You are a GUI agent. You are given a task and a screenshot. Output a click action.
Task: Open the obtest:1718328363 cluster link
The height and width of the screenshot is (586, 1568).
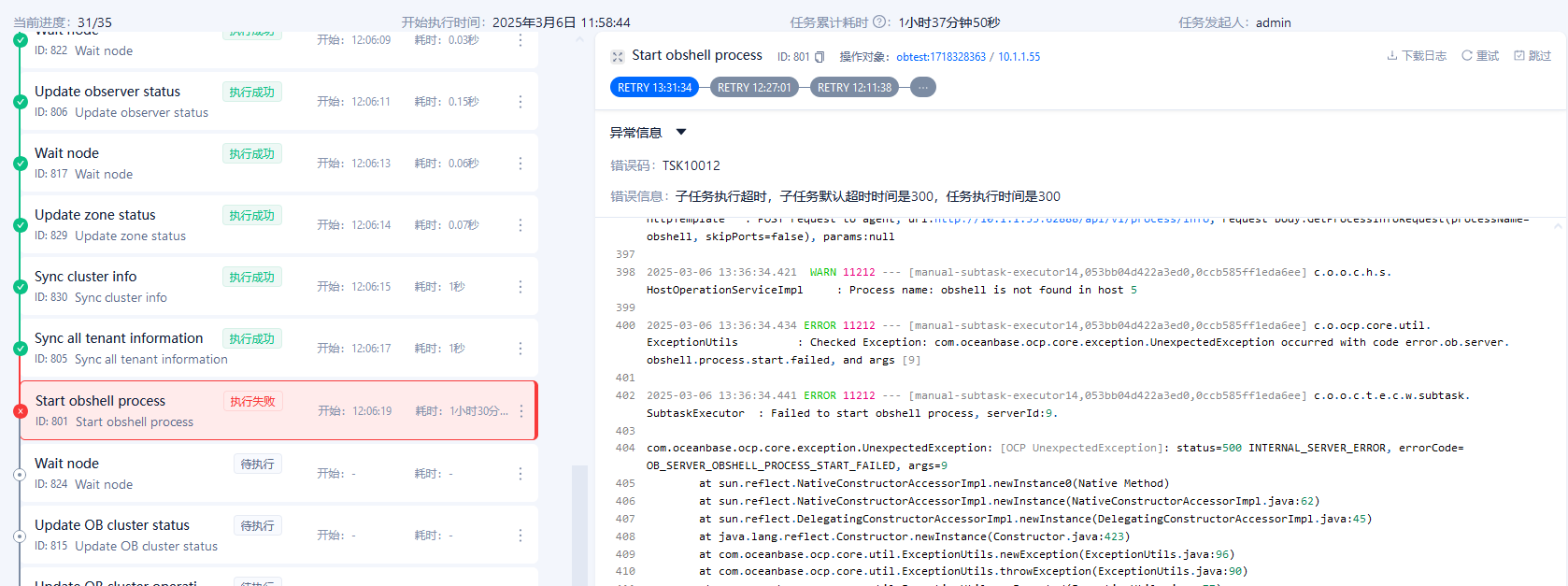tap(941, 57)
